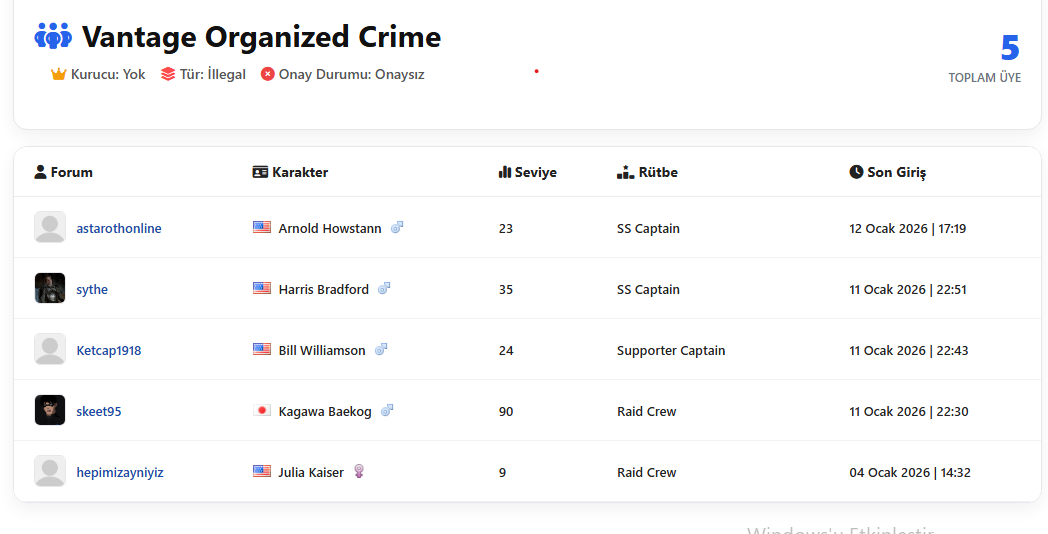This screenshot has width=1048, height=534.
Task: Click the Karakter column header
Action: tap(290, 172)
